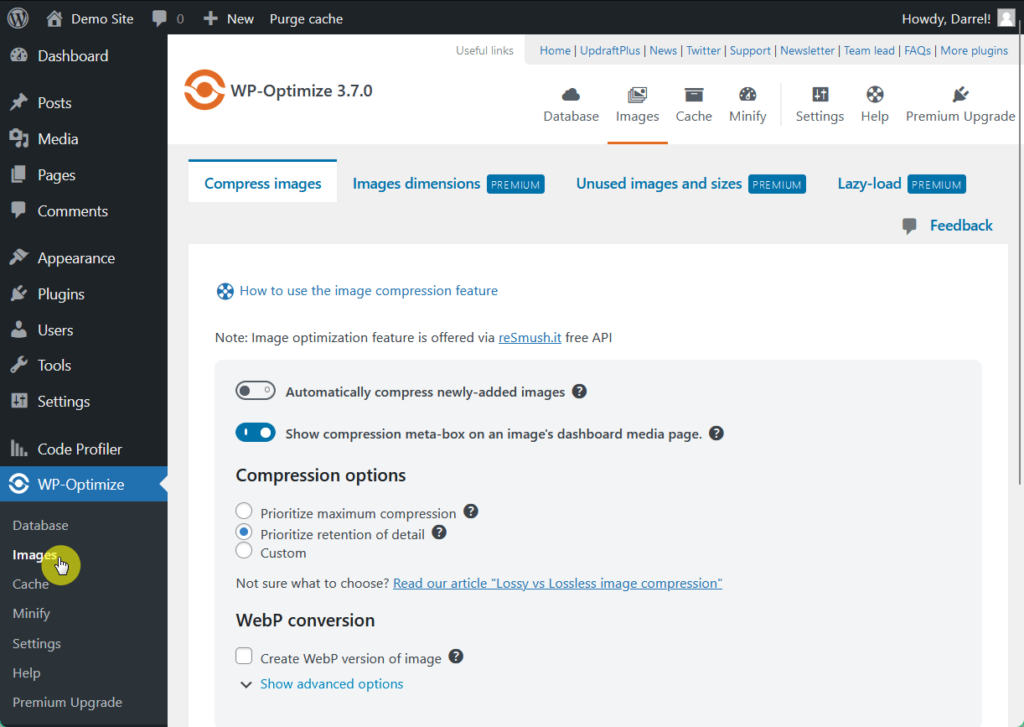
Task: Click the WordPress logo in admin bar
Action: coord(18,18)
